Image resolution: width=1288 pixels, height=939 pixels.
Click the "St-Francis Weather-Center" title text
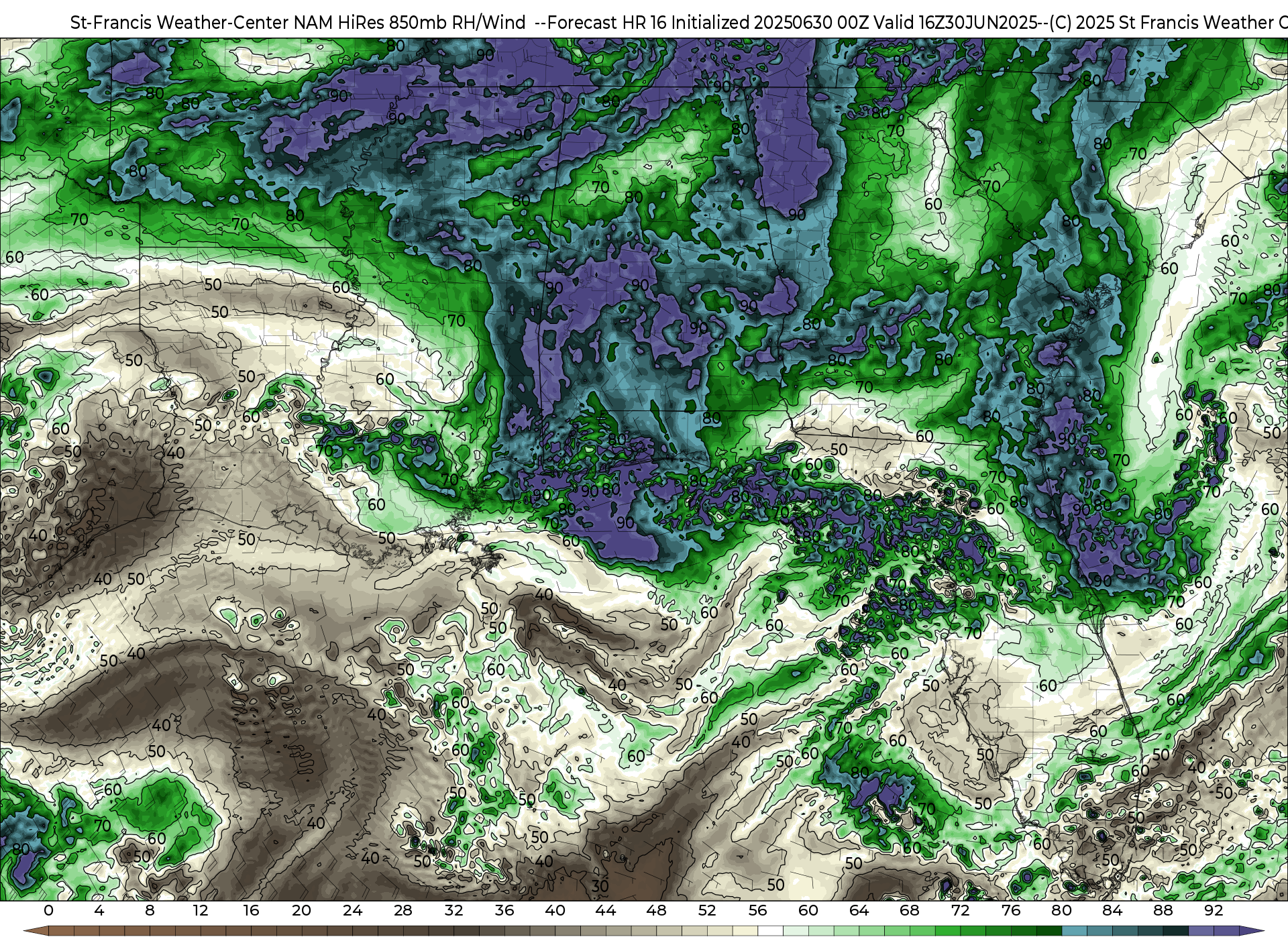coord(180,23)
